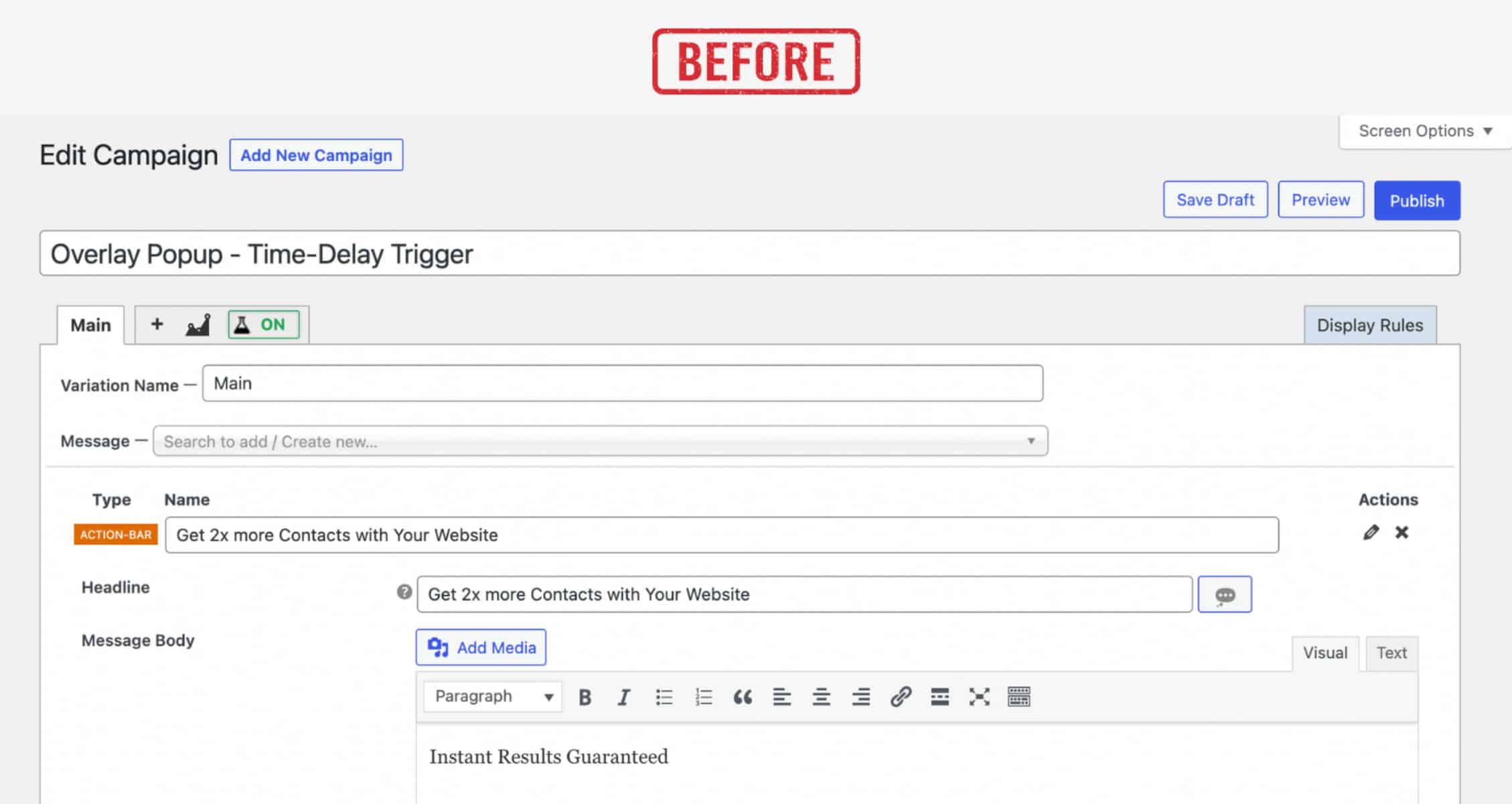Viewport: 1512px width, 804px height.
Task: Click the unordered list icon
Action: (663, 697)
